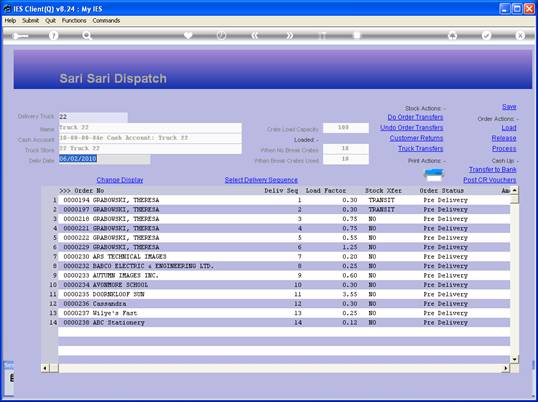Click the round X cancel toolbar icon
The height and width of the screenshot is (402, 538).
[x=520, y=36]
